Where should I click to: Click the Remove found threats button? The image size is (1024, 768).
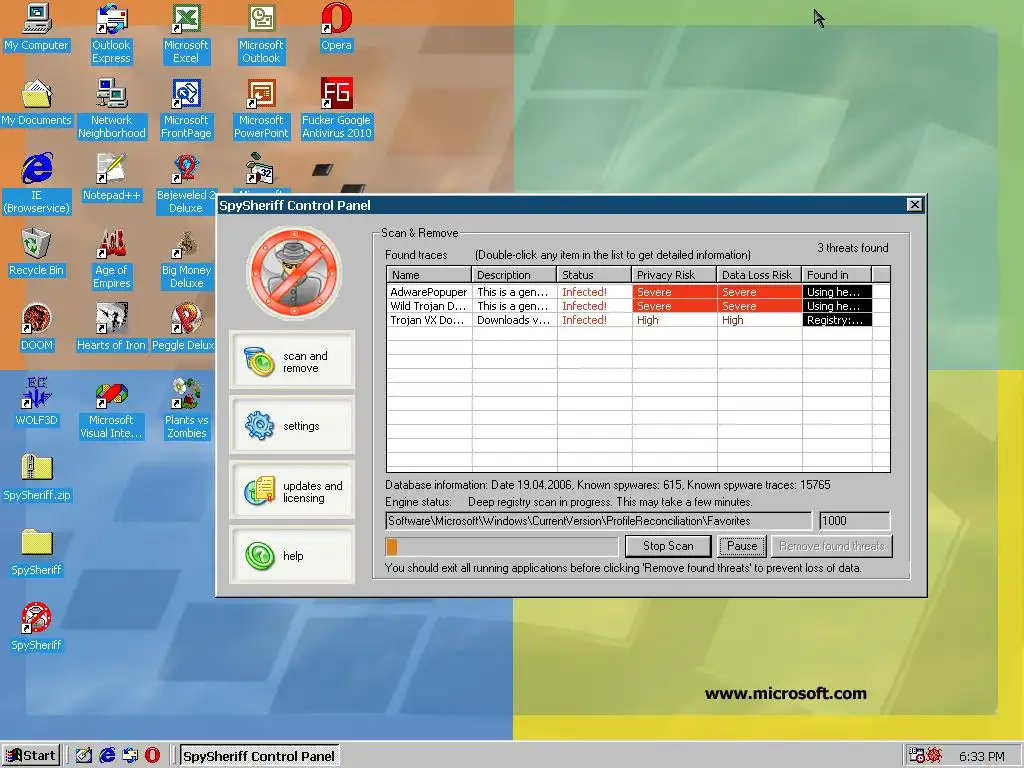tap(832, 546)
